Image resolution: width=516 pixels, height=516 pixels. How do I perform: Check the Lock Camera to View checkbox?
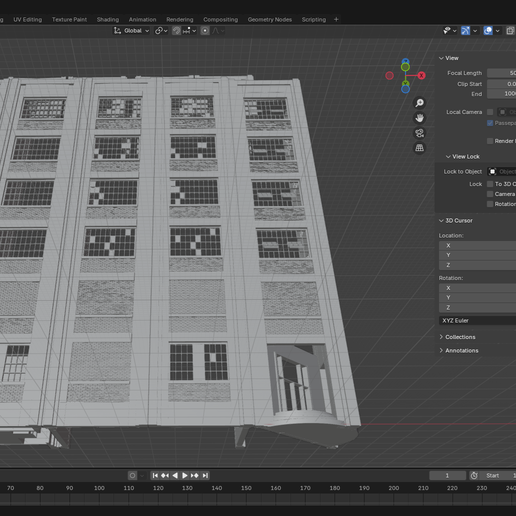pyautogui.click(x=490, y=194)
